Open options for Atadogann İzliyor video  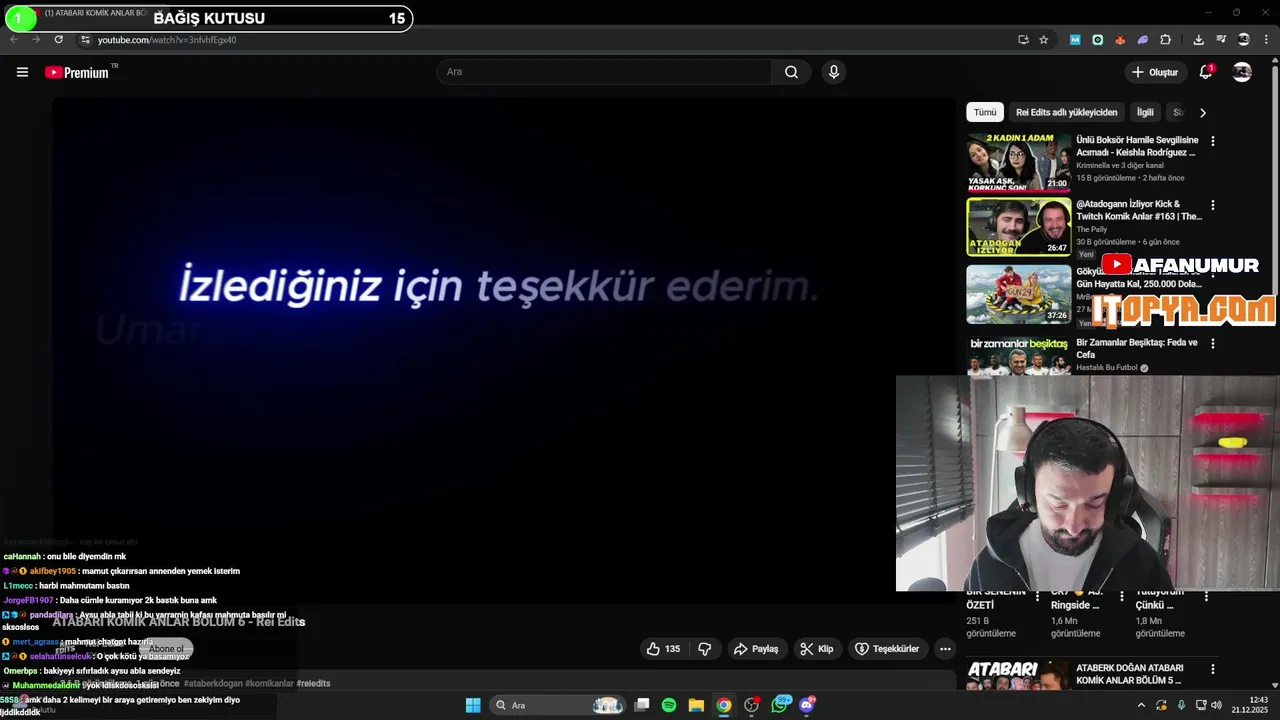point(1213,205)
